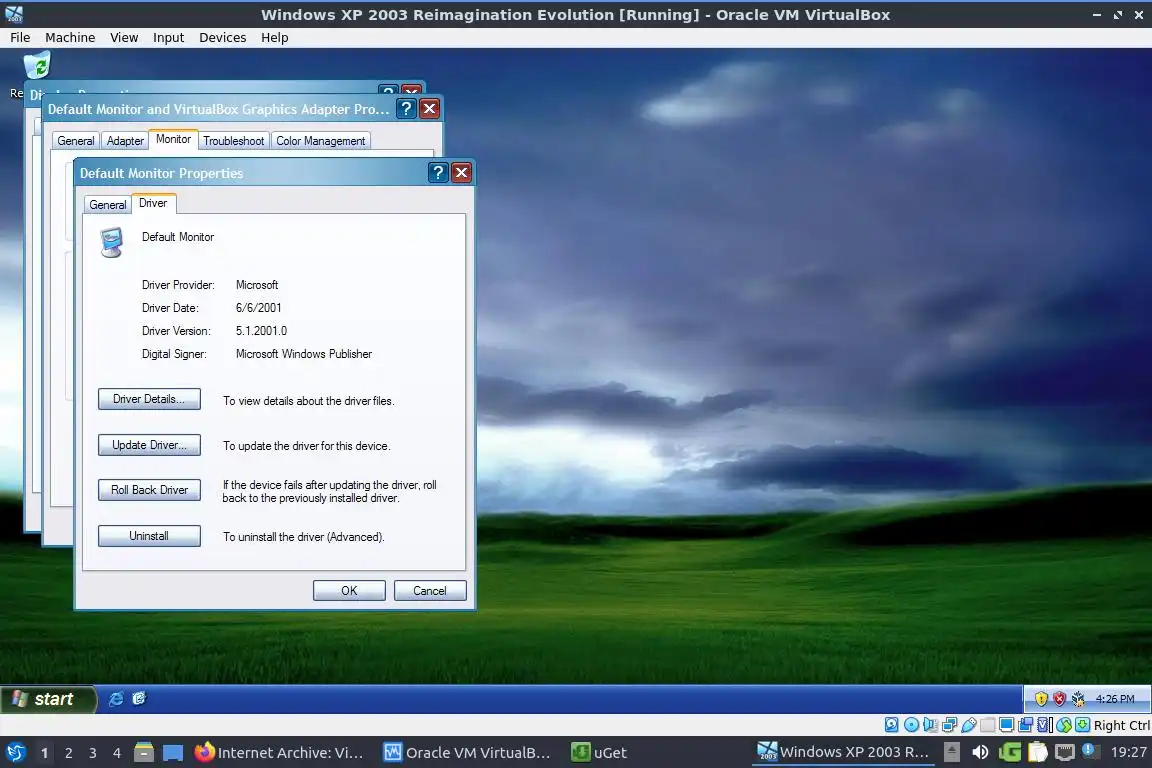Open the Recycle Bin desktop icon
The width and height of the screenshot is (1152, 768).
[37, 65]
